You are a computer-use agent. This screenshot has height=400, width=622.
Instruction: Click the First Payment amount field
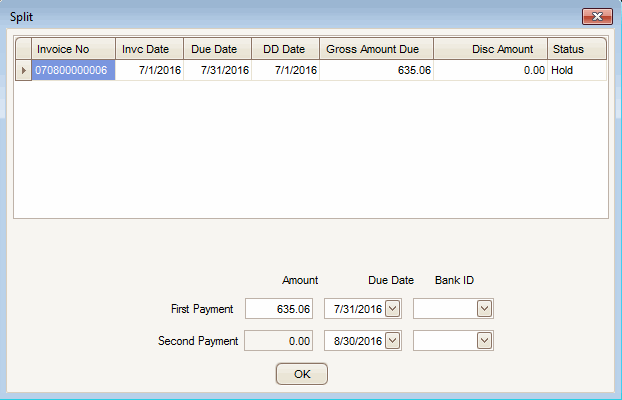280,309
